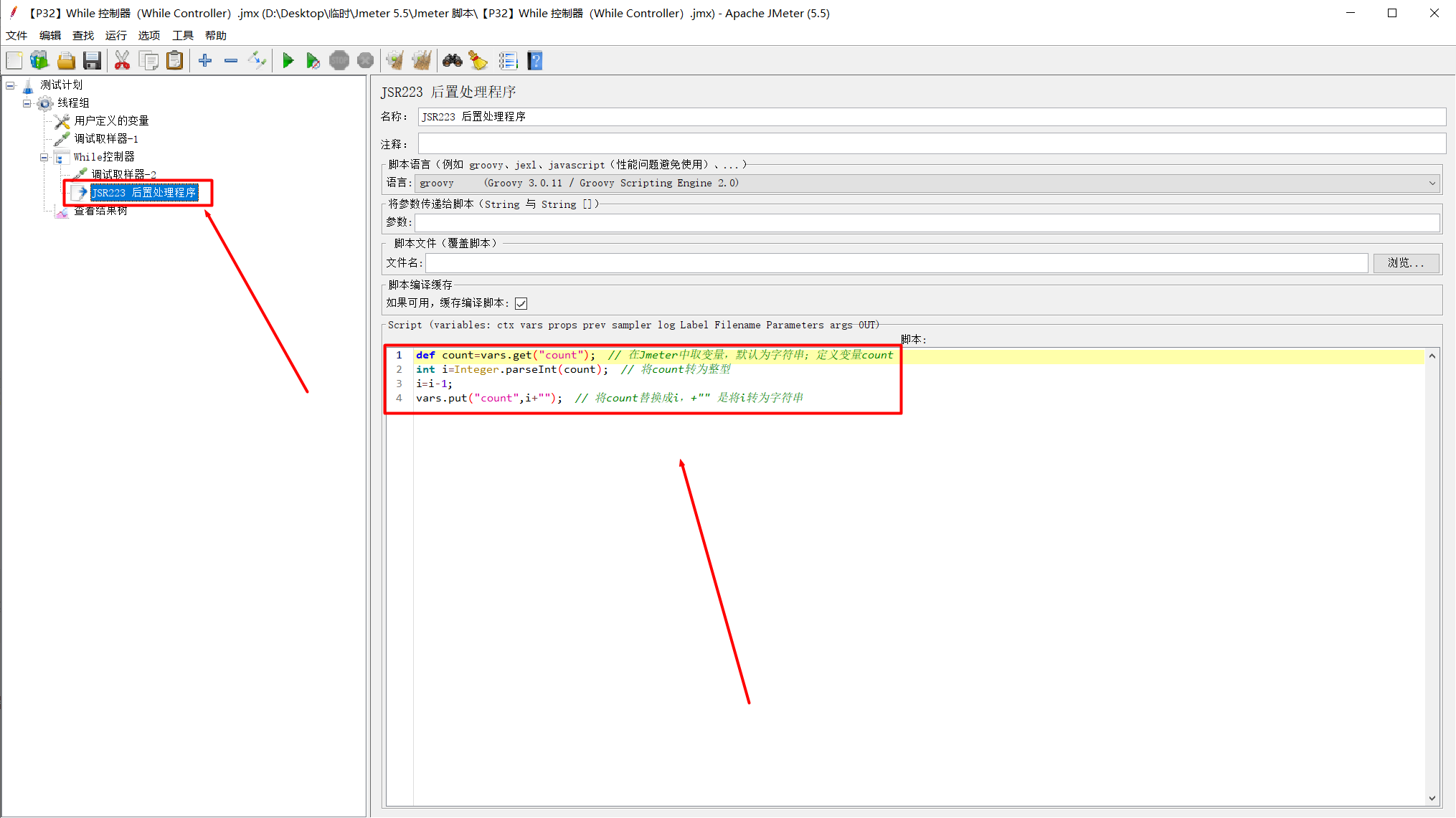Screen dimensions: 1456x818
Task: Start the test with the green Start icon
Action: tap(289, 60)
